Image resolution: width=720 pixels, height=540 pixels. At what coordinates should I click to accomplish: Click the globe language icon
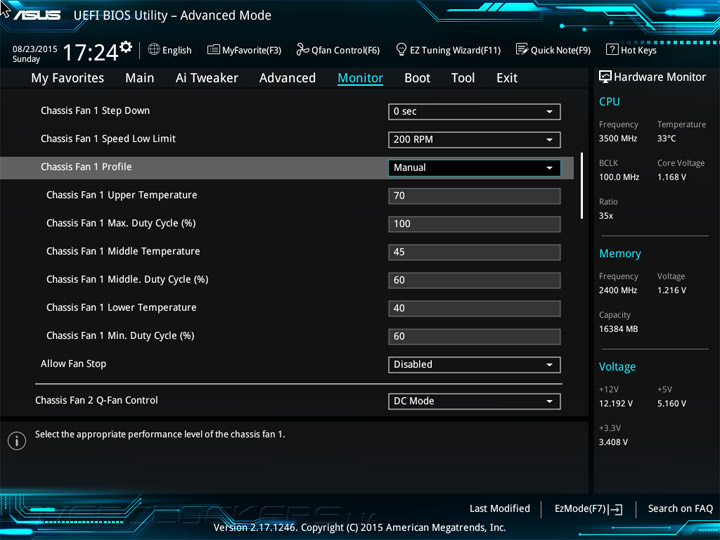(x=154, y=49)
